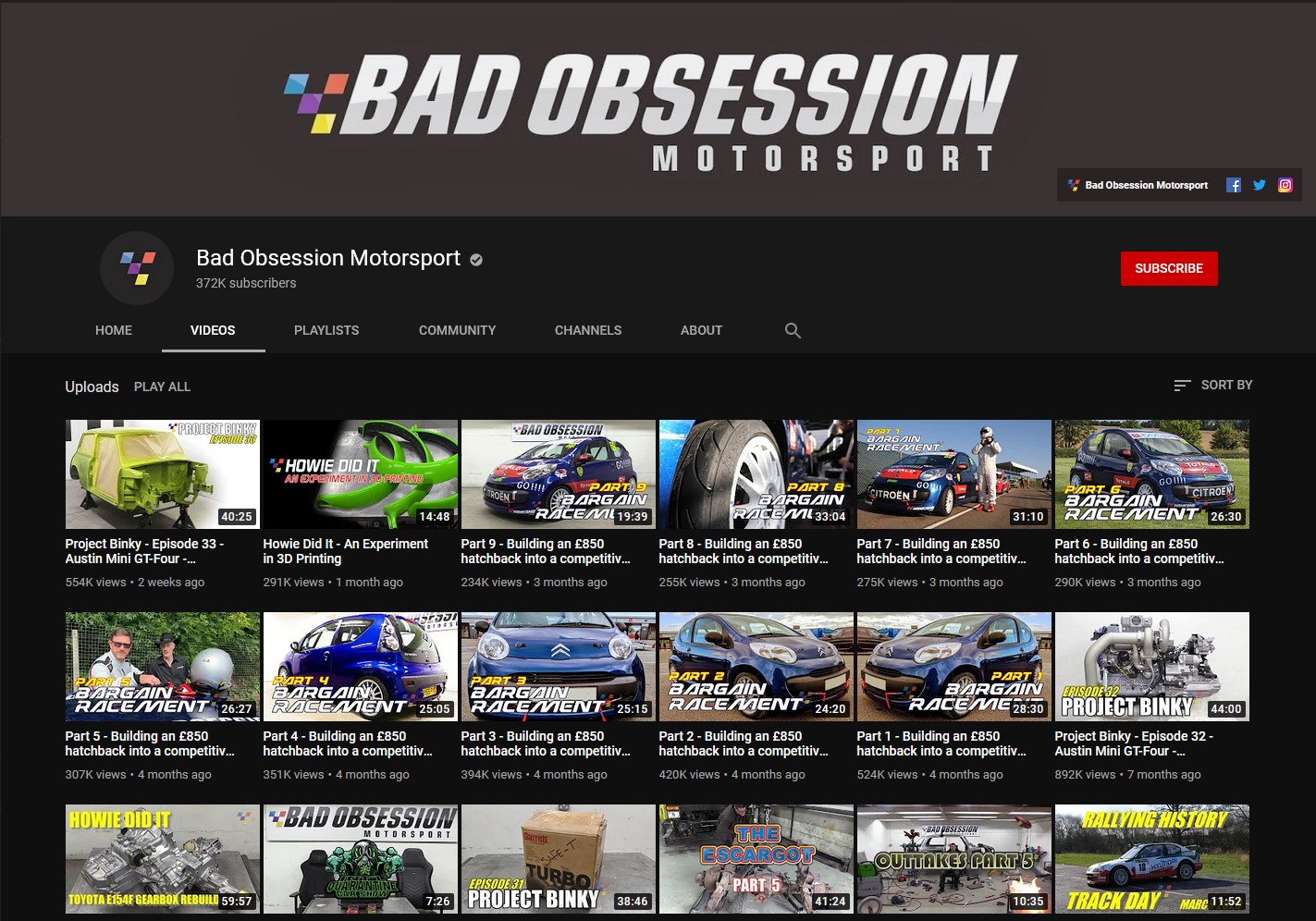Open Project Binky Episode 33 thumbnail
Screen dimensions: 1316x921
pyautogui.click(x=162, y=474)
